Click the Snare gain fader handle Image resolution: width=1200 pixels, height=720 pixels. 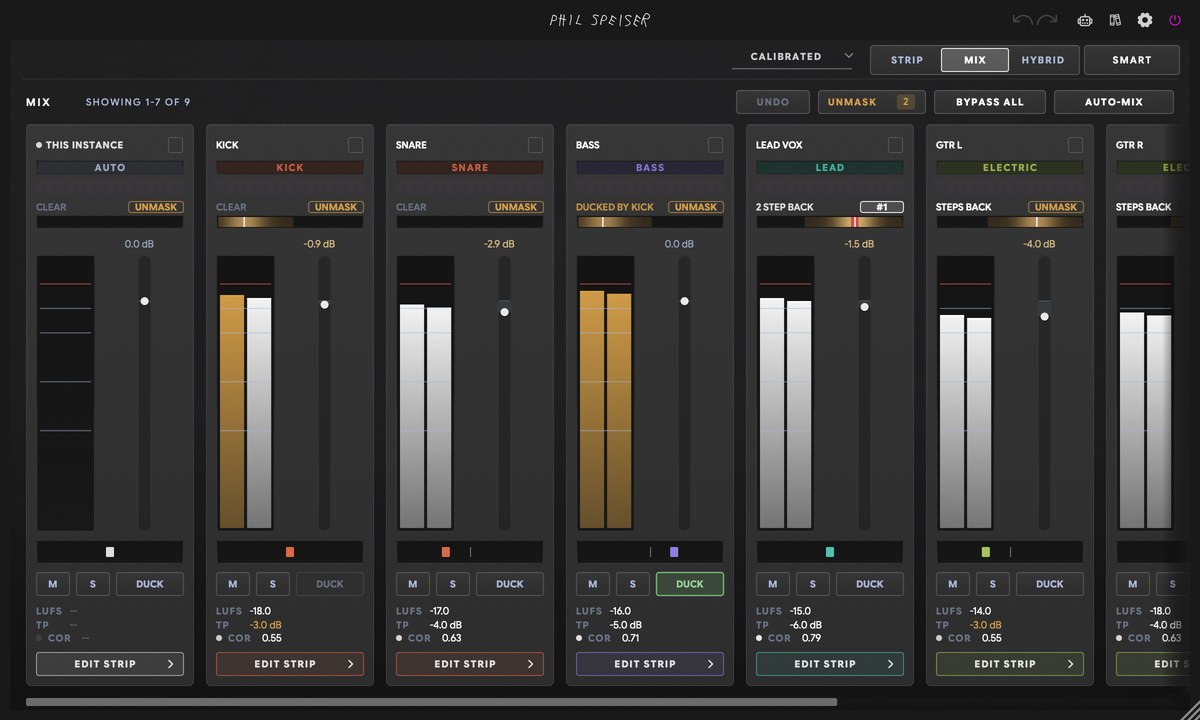[504, 312]
